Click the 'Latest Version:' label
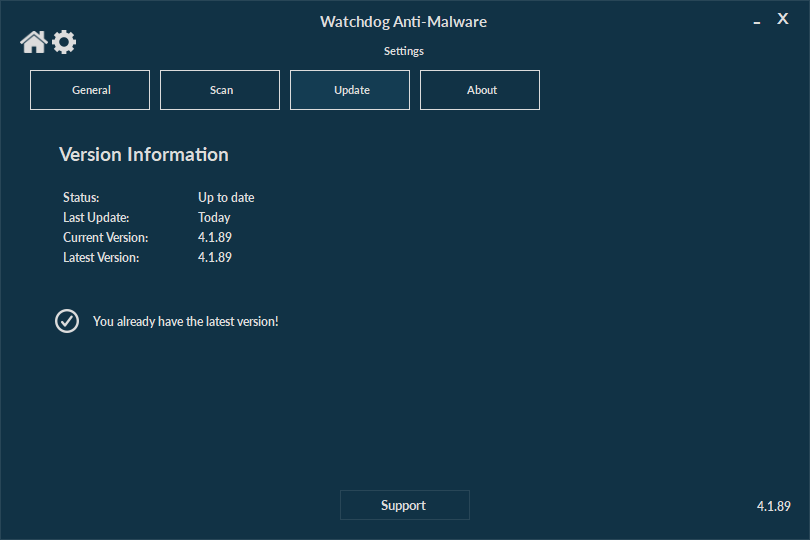 (x=101, y=257)
